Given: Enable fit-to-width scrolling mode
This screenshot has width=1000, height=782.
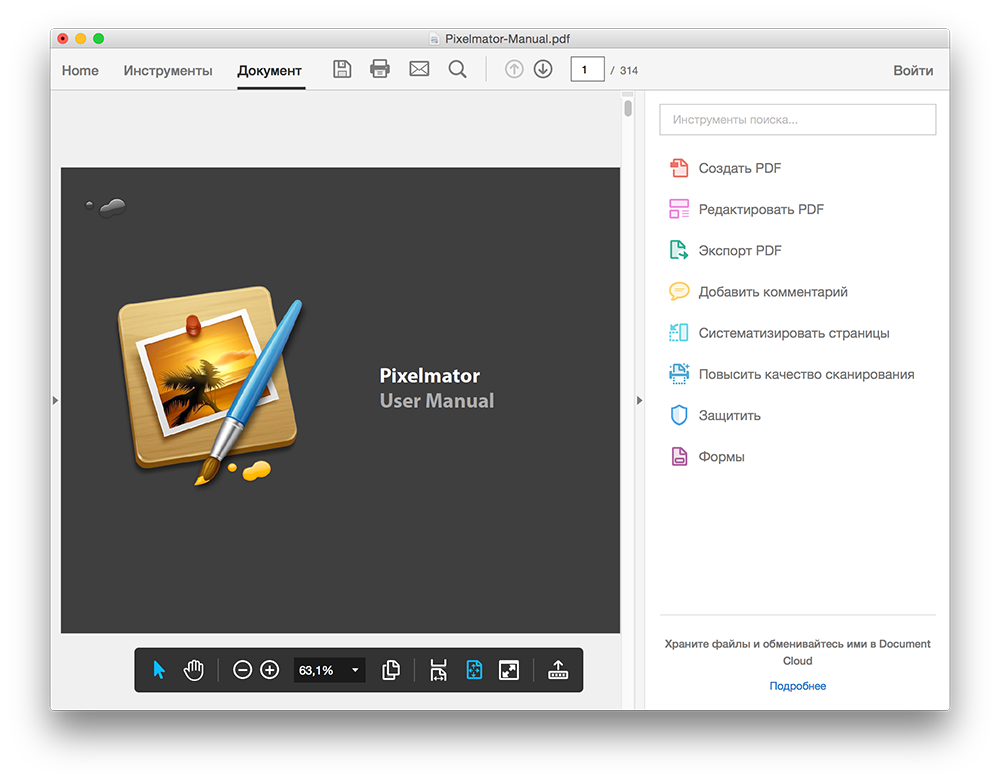Looking at the screenshot, I should 438,670.
